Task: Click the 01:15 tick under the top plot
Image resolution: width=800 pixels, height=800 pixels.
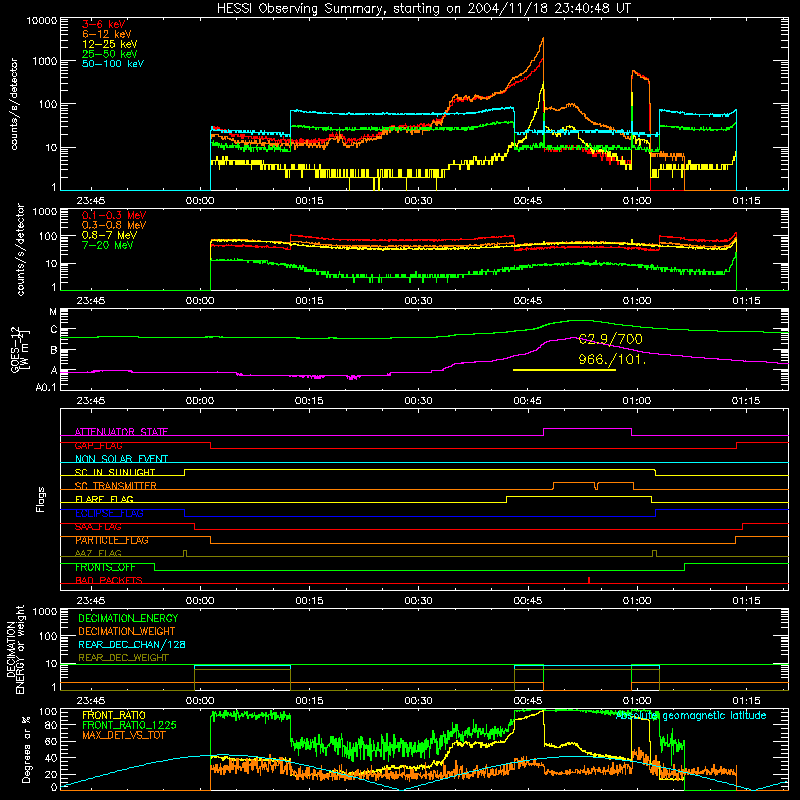Action: 746,201
